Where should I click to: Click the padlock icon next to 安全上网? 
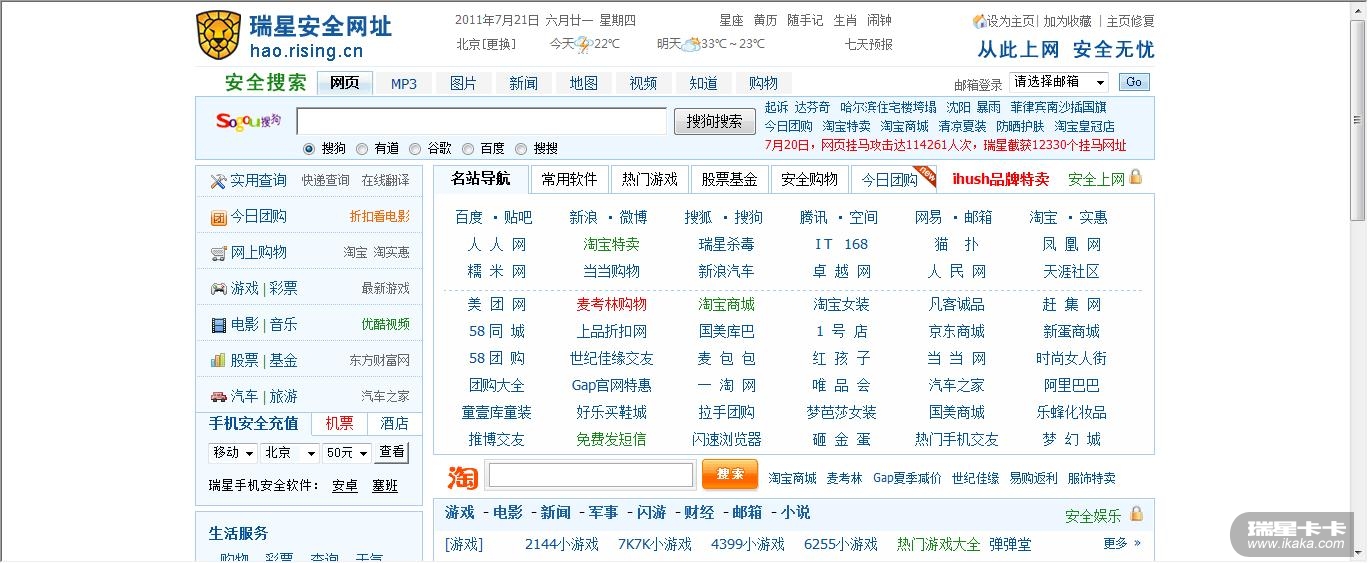[1135, 177]
